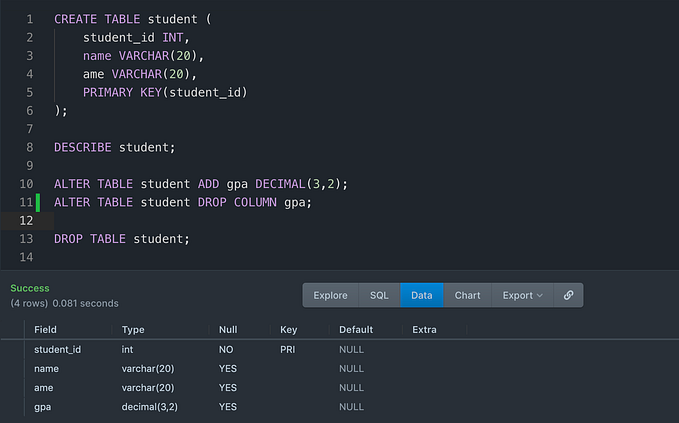The width and height of the screenshot is (679, 423).
Task: Place cursor on the DESCRIBE student line
Action: 115,148
